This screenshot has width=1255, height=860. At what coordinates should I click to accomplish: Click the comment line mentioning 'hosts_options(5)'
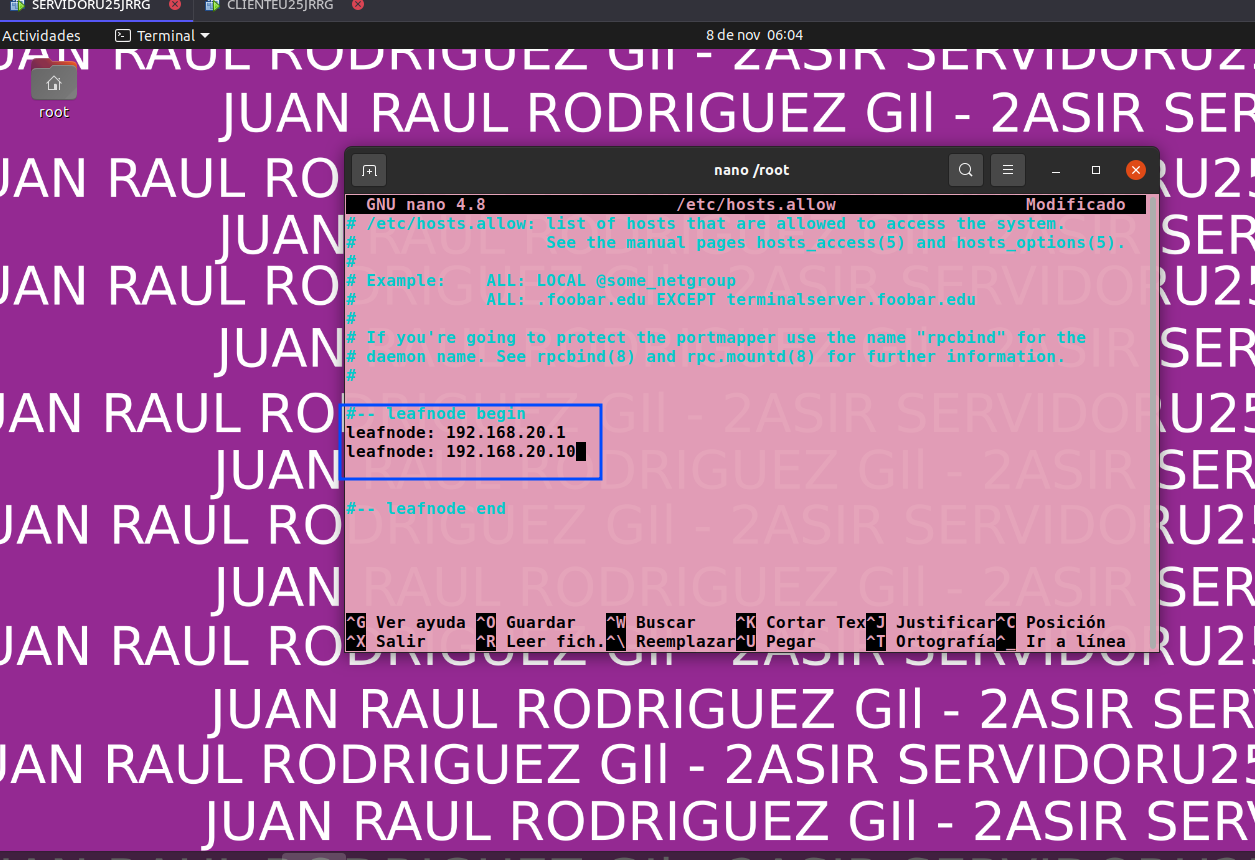click(736, 243)
